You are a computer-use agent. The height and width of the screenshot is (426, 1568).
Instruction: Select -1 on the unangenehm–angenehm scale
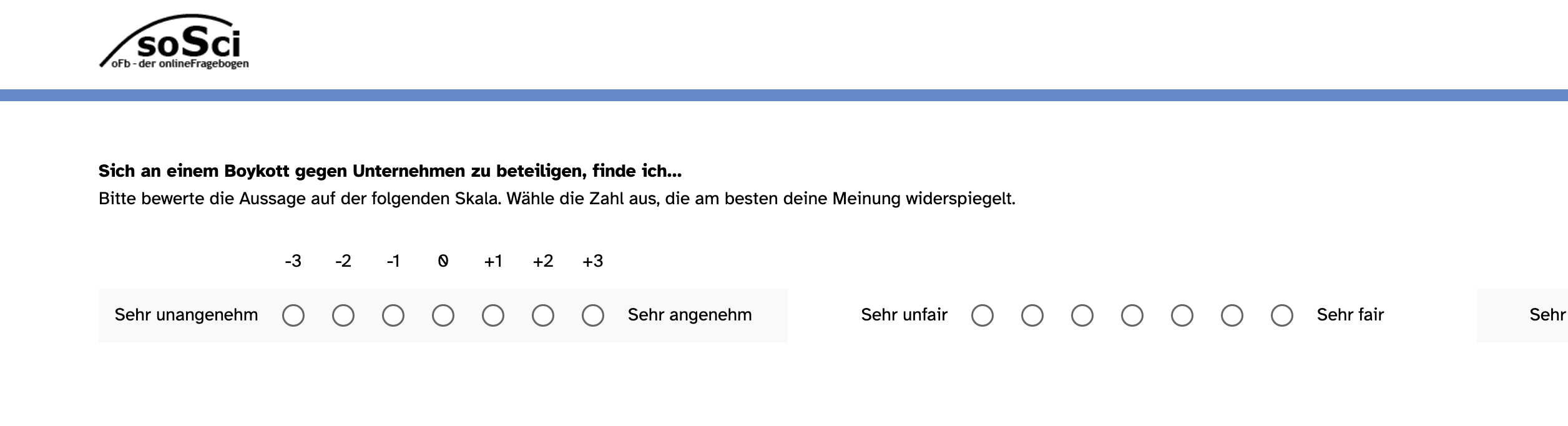tap(393, 315)
